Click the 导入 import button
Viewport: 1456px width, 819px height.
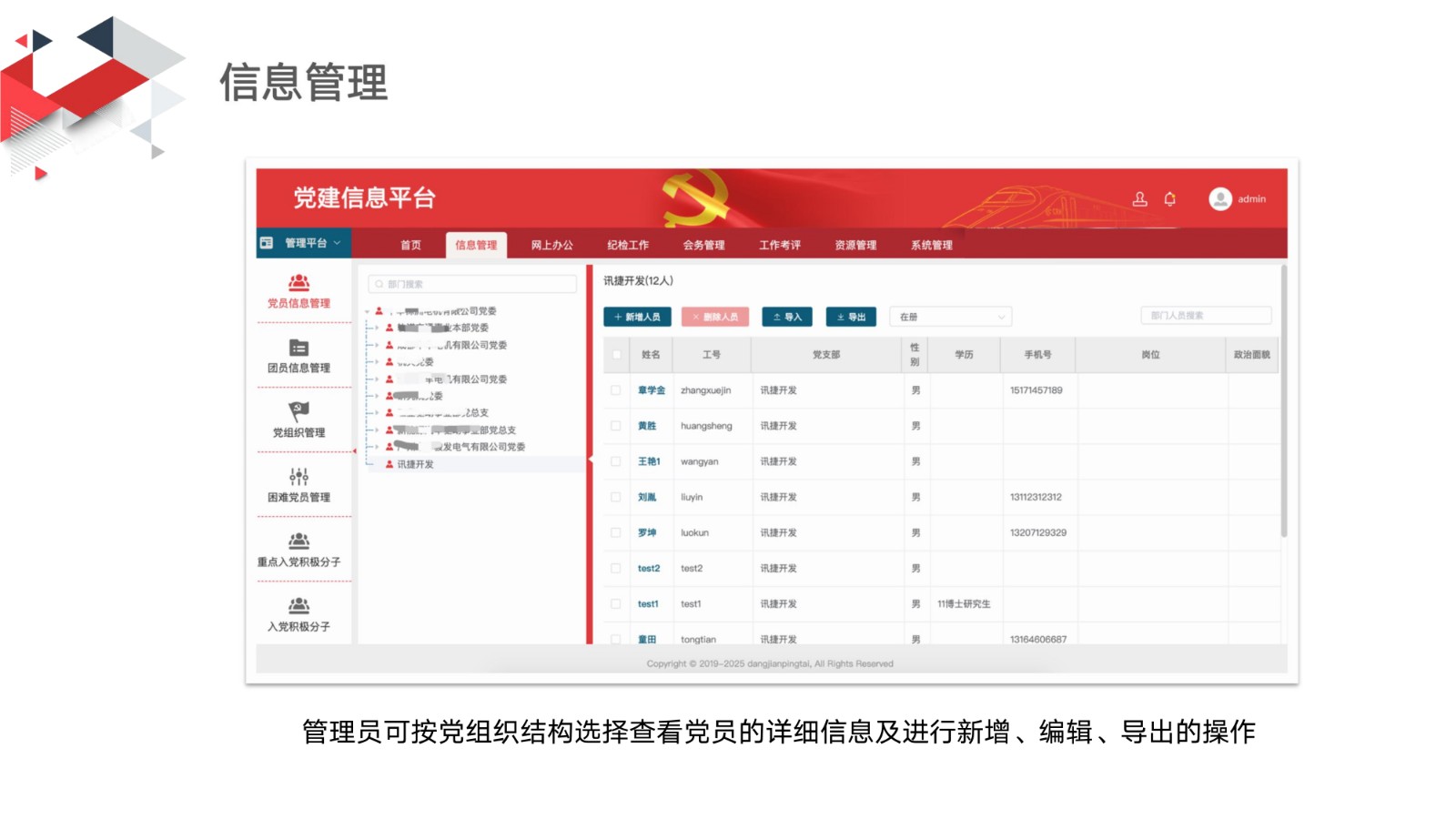pyautogui.click(x=787, y=317)
